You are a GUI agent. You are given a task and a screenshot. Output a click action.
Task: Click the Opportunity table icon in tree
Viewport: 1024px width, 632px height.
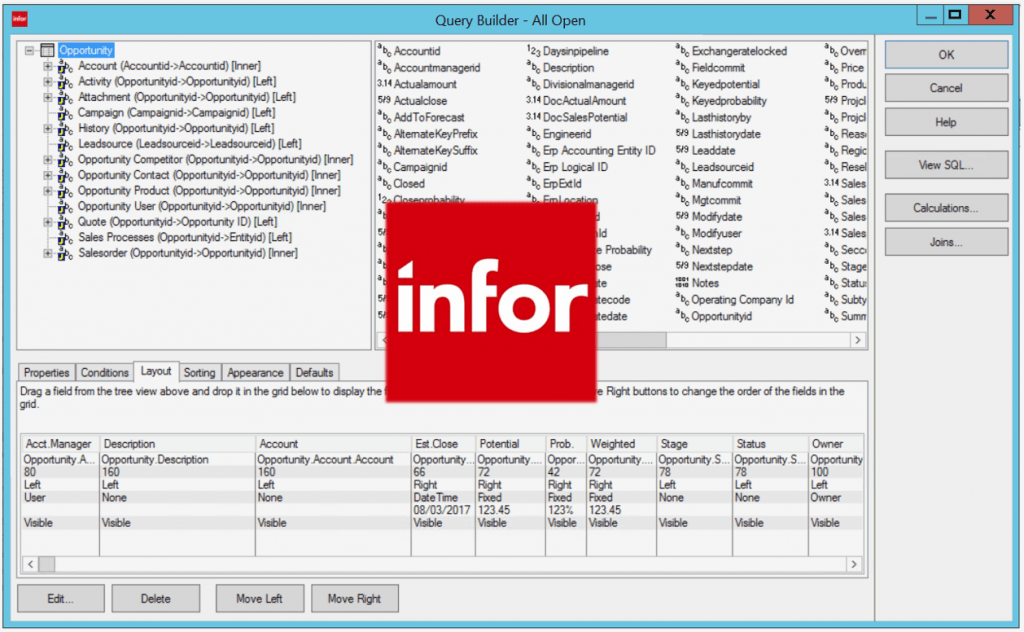point(47,50)
